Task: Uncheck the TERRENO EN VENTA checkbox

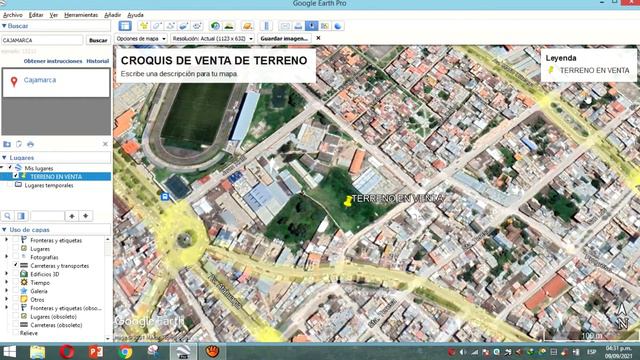Action: pyautogui.click(x=16, y=176)
